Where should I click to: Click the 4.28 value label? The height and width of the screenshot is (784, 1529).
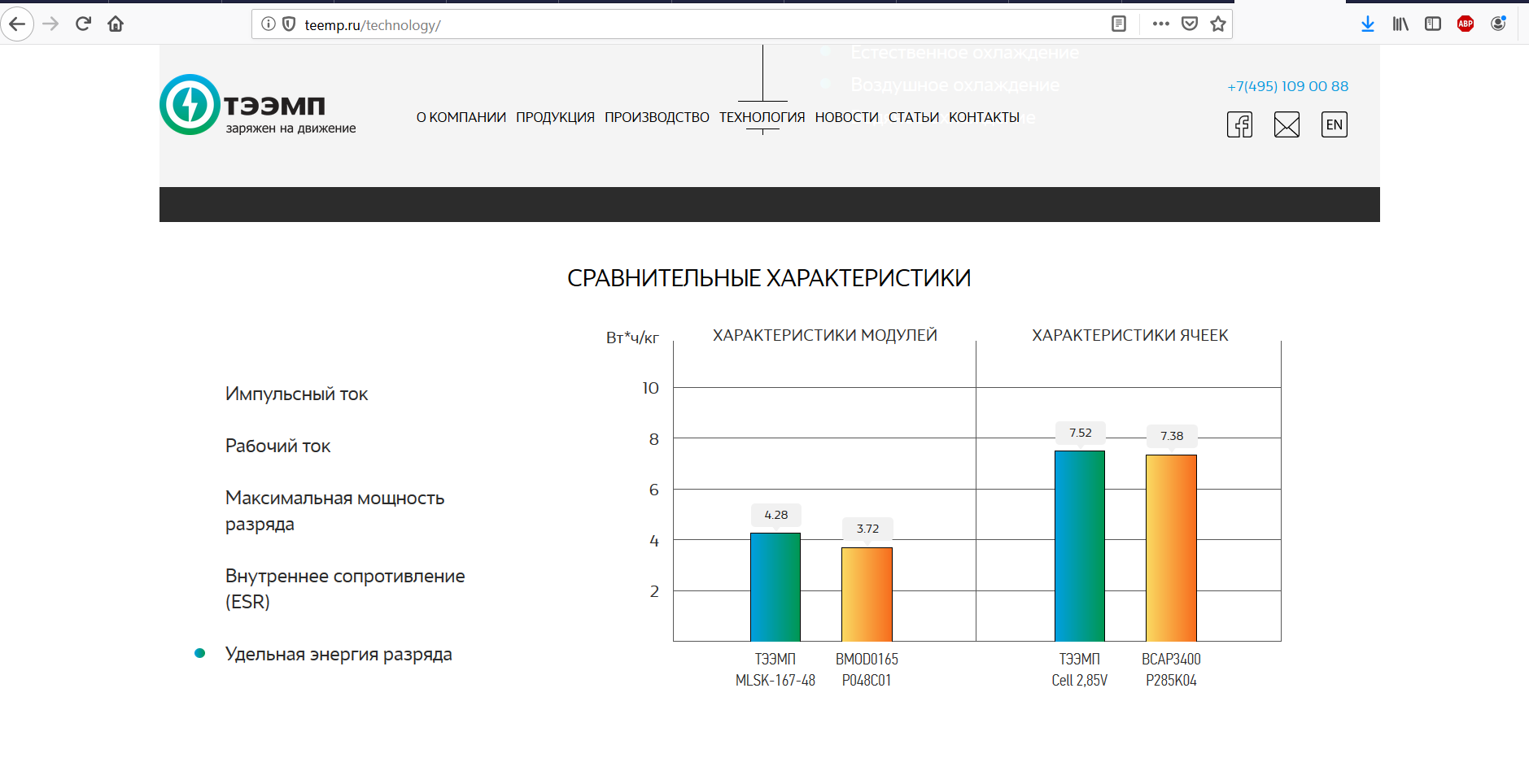click(x=775, y=515)
